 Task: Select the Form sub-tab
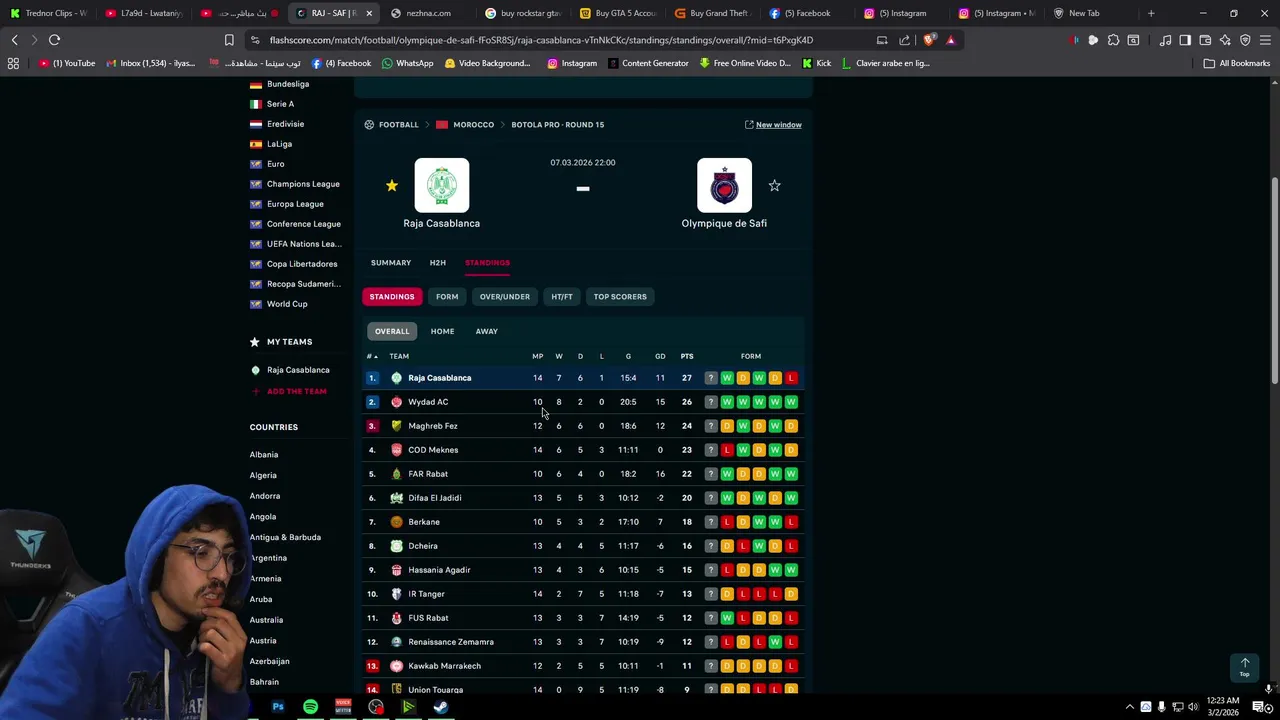click(x=447, y=297)
